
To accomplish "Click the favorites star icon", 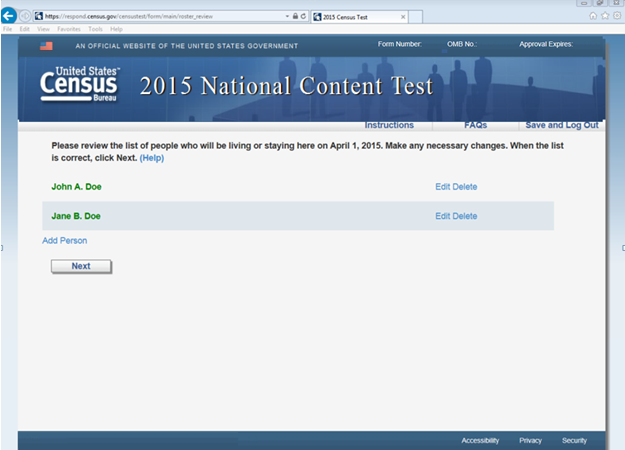I will pyautogui.click(x=605, y=16).
